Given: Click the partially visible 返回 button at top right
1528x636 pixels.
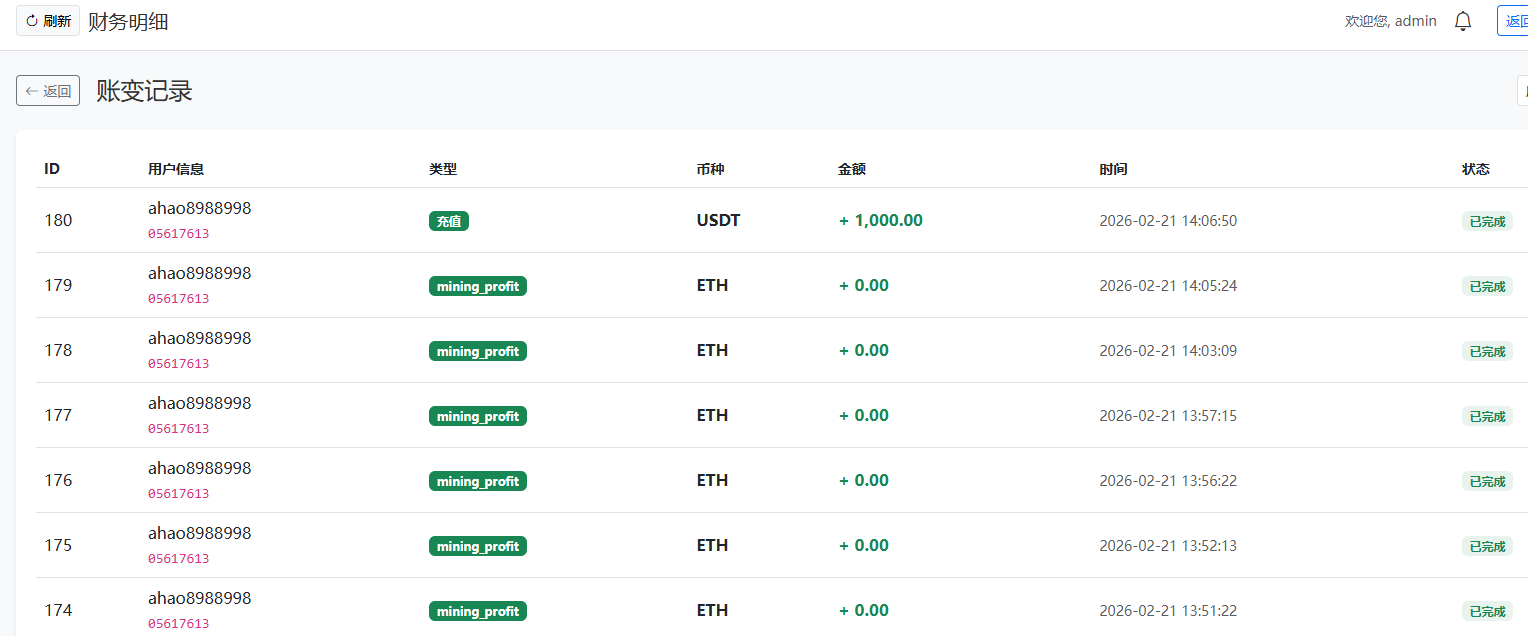Looking at the screenshot, I should point(1514,21).
